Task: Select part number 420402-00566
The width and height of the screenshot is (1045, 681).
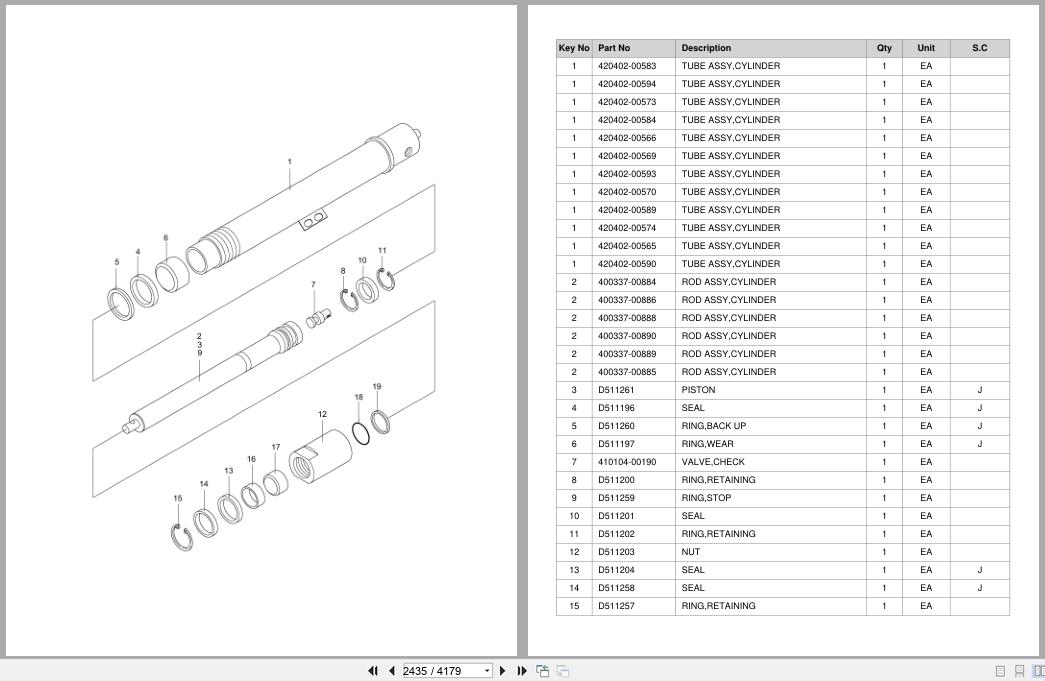Action: pyautogui.click(x=626, y=138)
